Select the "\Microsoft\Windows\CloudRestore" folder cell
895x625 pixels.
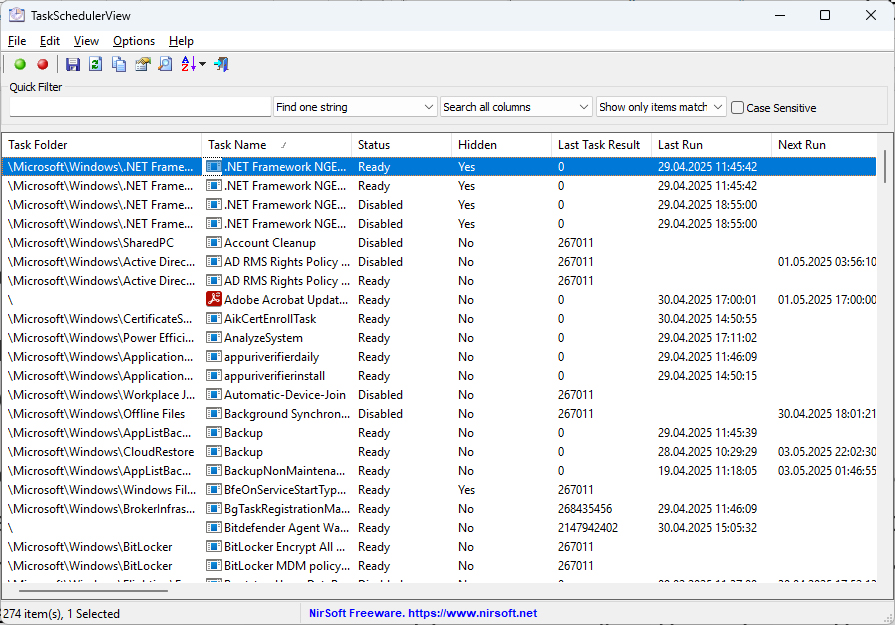click(x=101, y=451)
